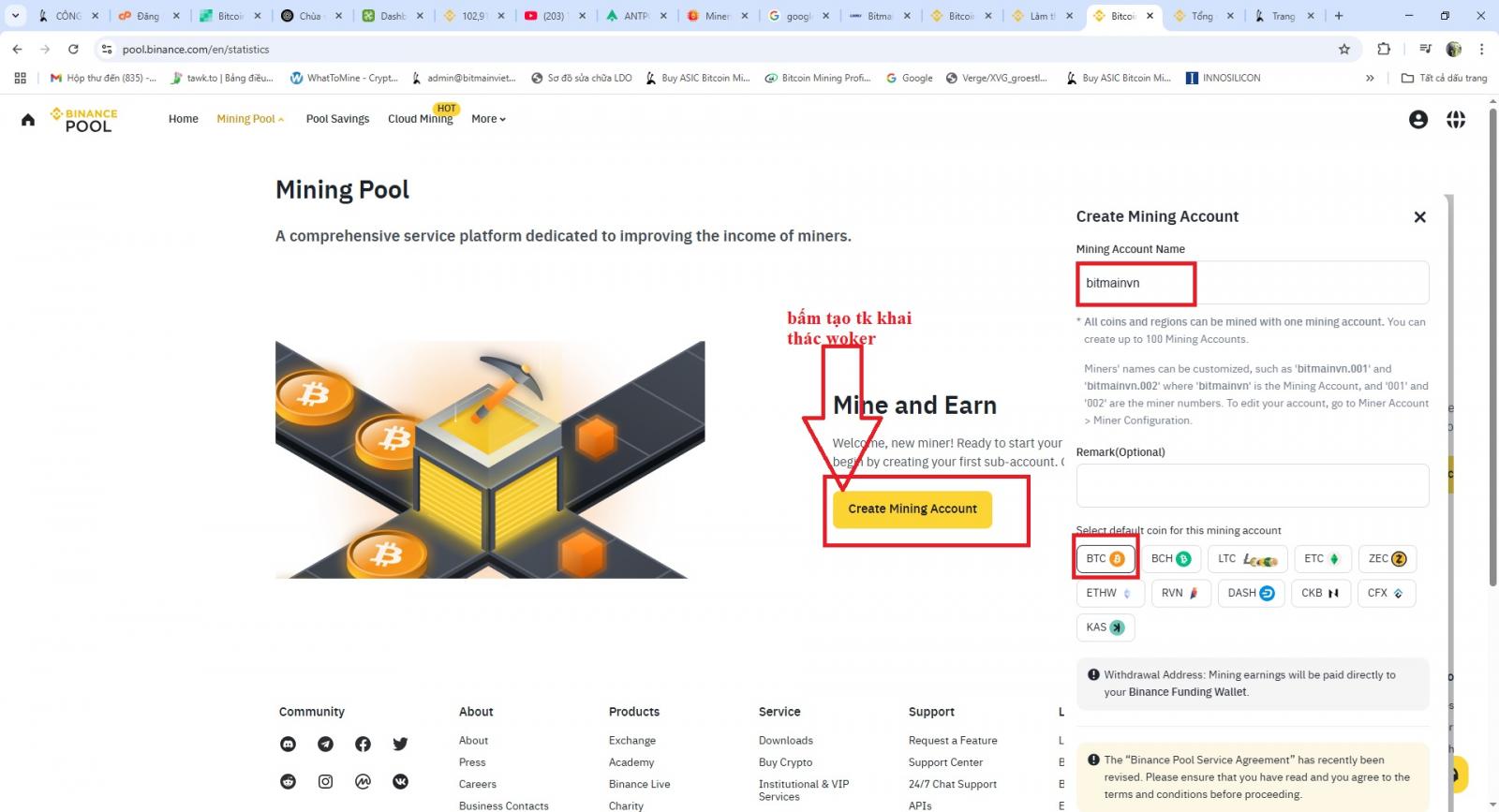This screenshot has height=812, width=1499.
Task: Select RVN as default coin
Action: (1180, 593)
